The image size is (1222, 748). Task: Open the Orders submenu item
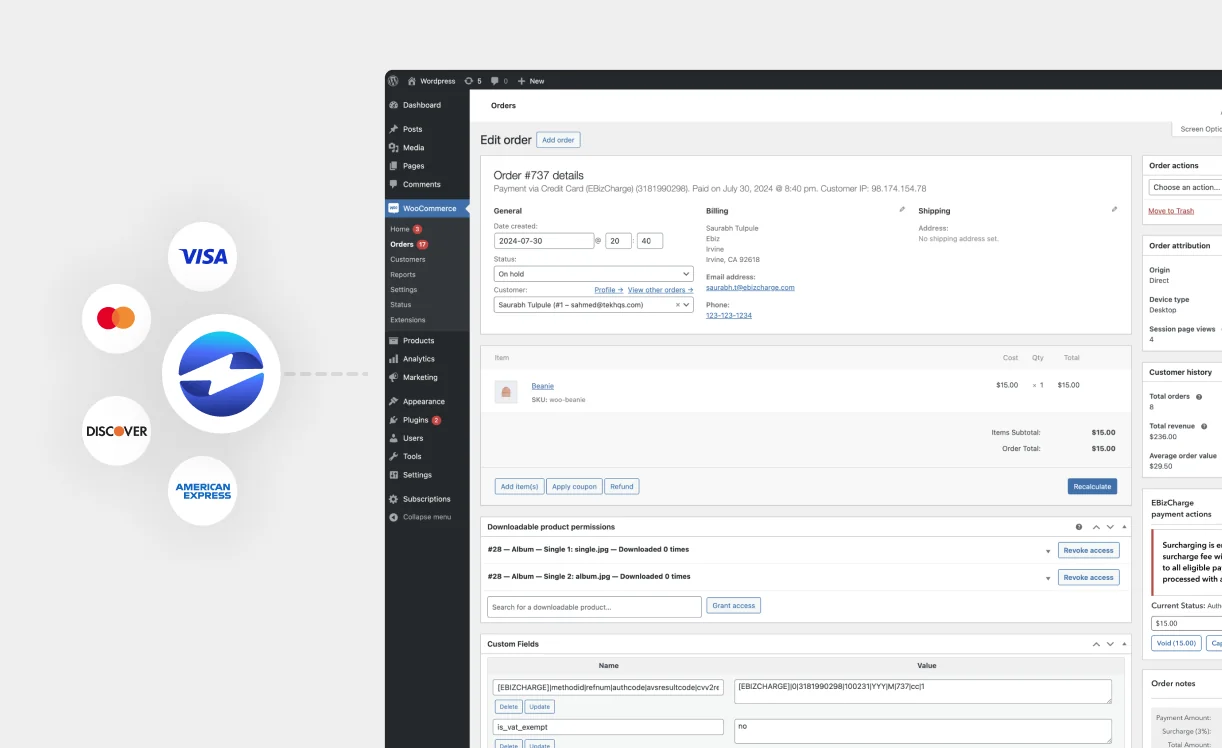click(402, 244)
